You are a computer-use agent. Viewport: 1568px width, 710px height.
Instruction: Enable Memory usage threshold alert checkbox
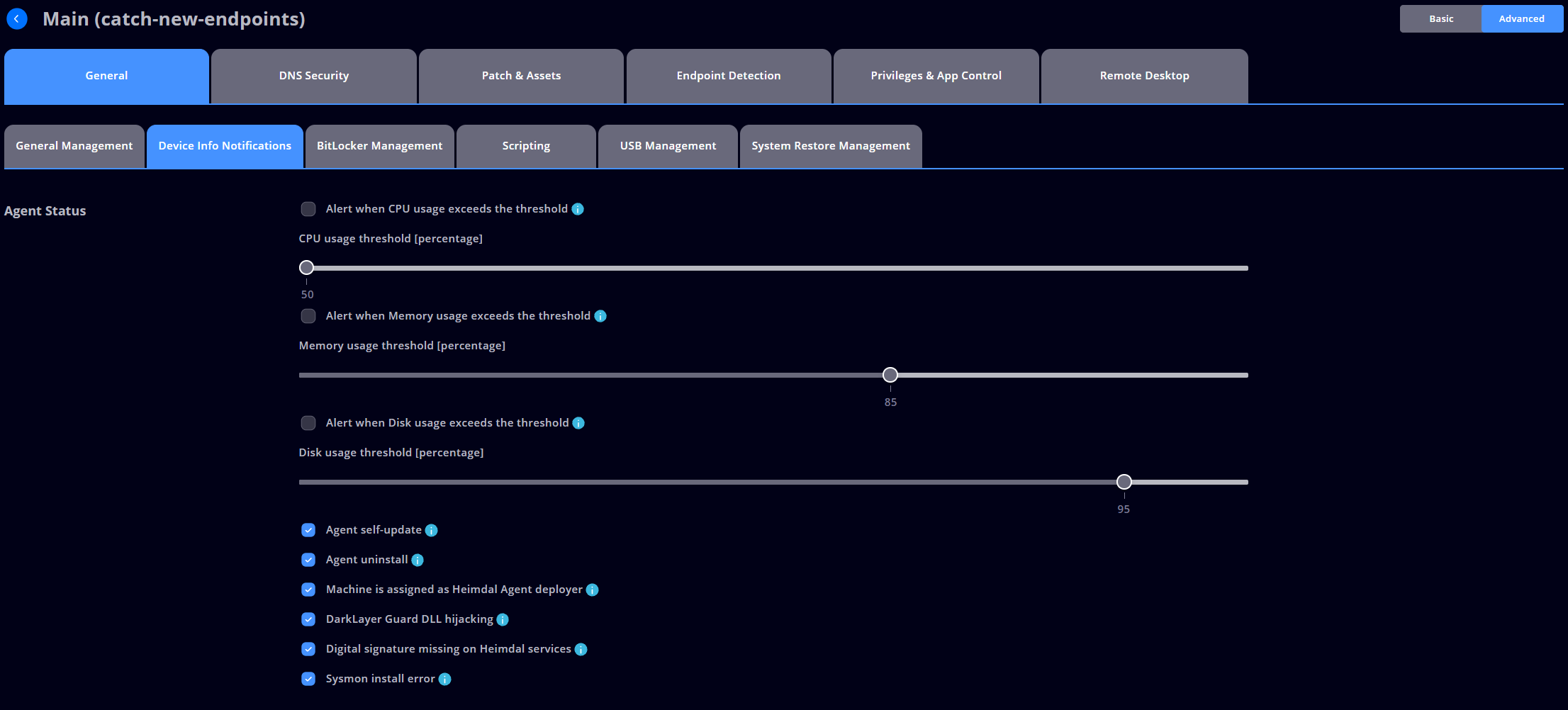(308, 316)
